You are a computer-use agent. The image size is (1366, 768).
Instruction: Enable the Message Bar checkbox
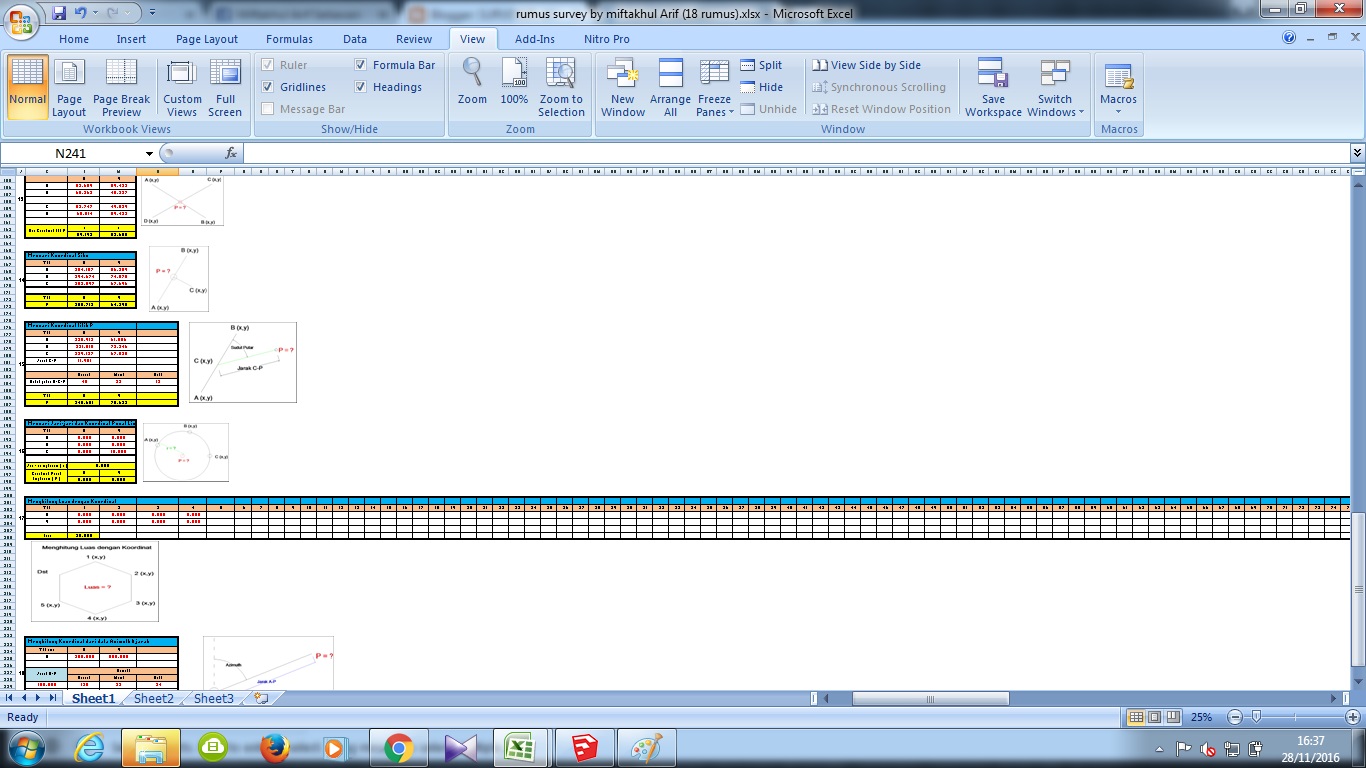[x=267, y=109]
